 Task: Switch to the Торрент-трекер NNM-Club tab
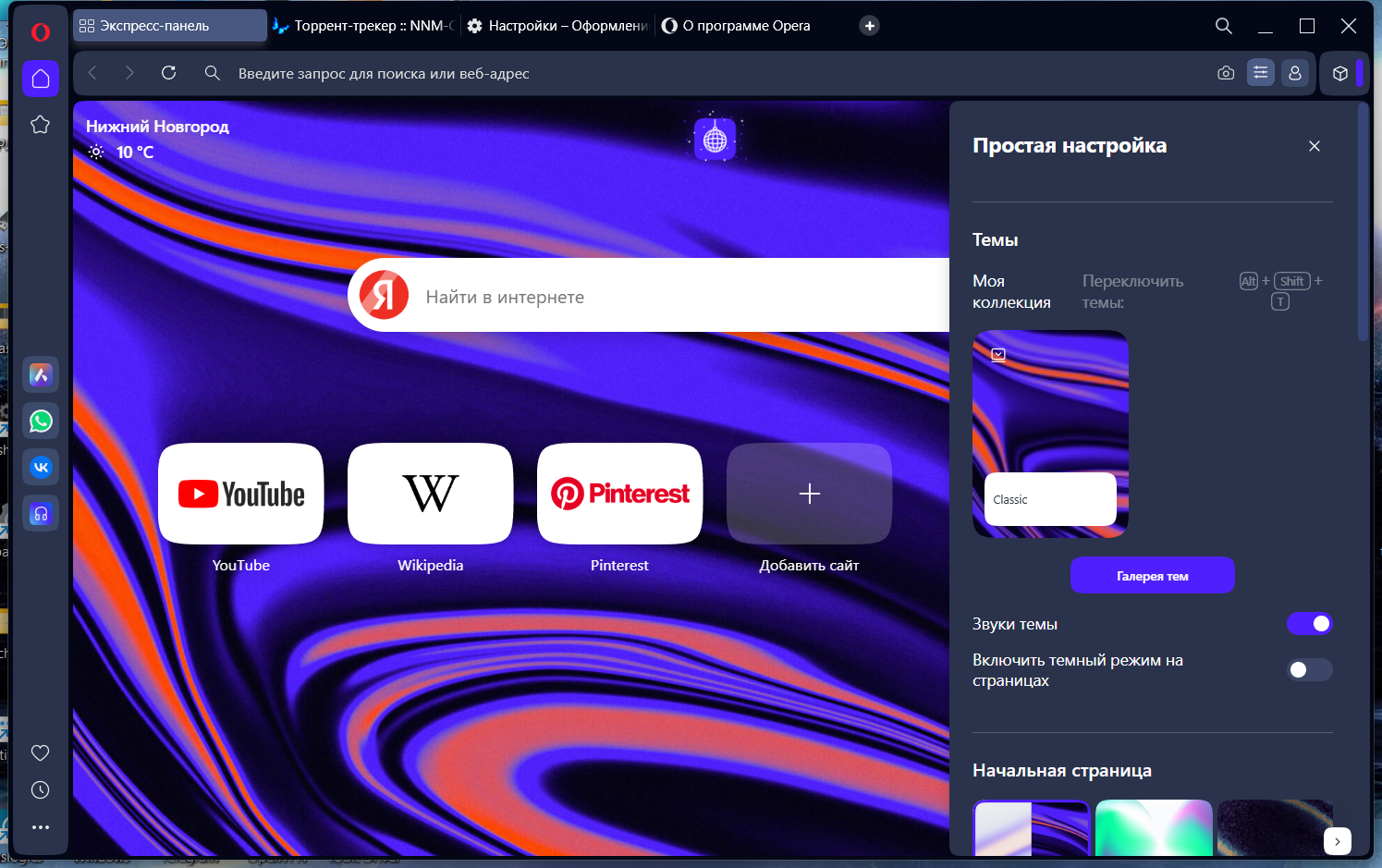coord(364,26)
